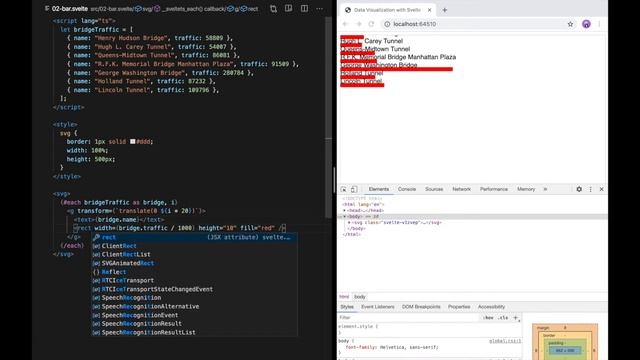The height and width of the screenshot is (360, 640).
Task: Click the site info icon in the address bar
Action: pyautogui.click(x=387, y=24)
